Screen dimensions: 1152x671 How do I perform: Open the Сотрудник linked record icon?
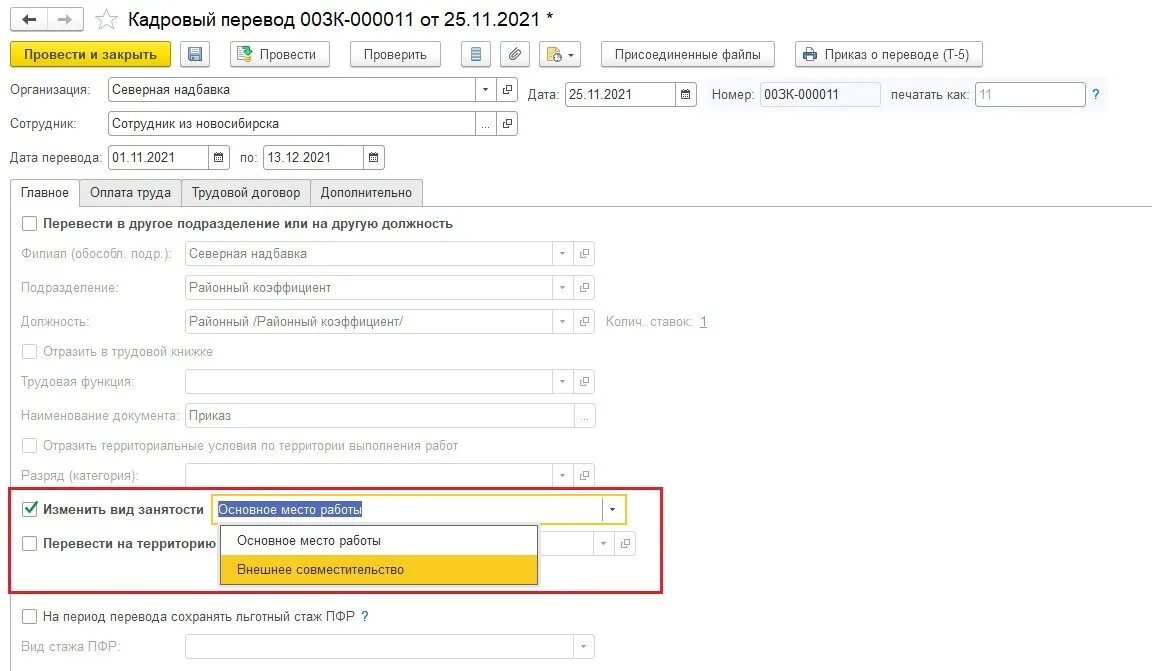(507, 123)
